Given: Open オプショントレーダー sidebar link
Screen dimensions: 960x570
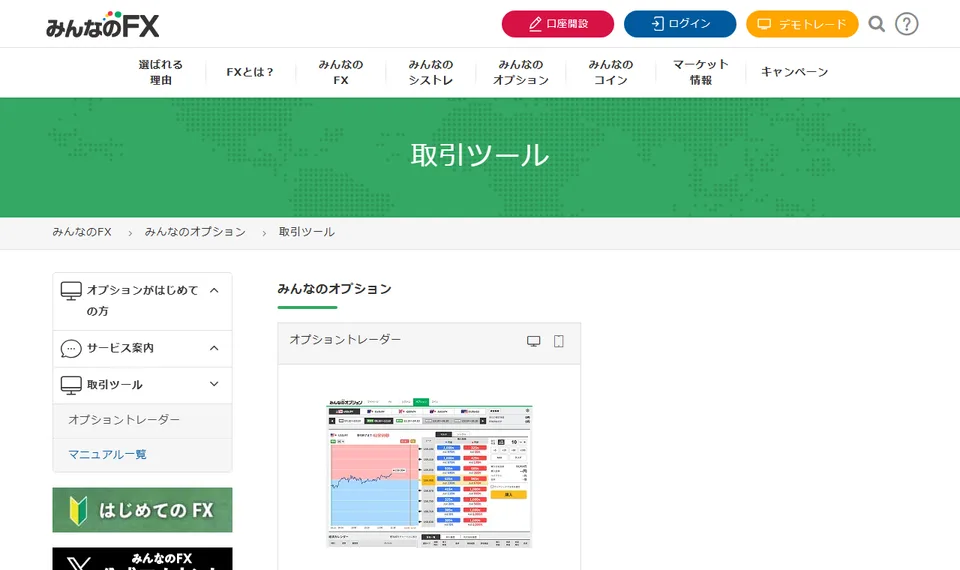Looking at the screenshot, I should point(124,420).
